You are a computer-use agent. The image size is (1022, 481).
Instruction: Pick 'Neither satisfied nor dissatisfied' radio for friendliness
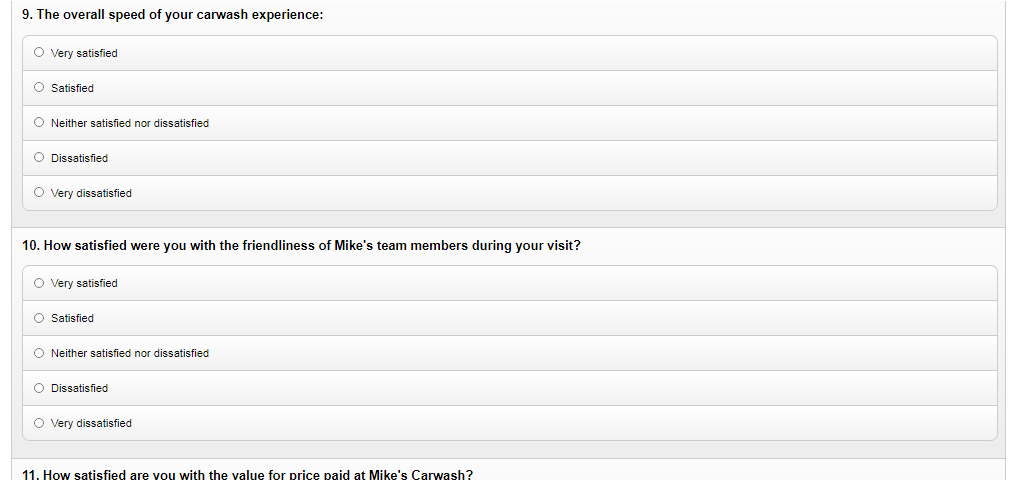39,353
